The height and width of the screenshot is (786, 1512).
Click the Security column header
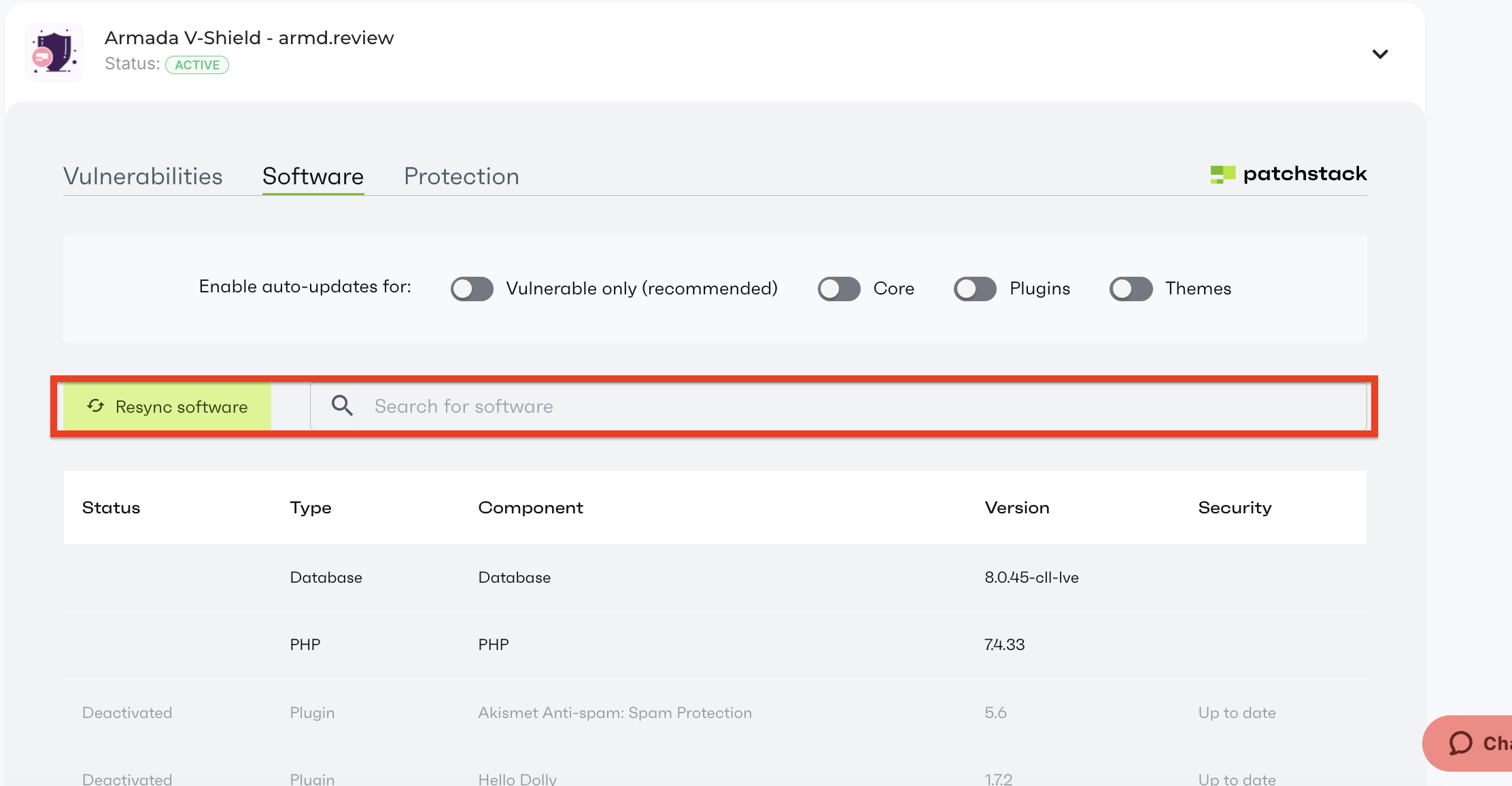click(x=1235, y=507)
